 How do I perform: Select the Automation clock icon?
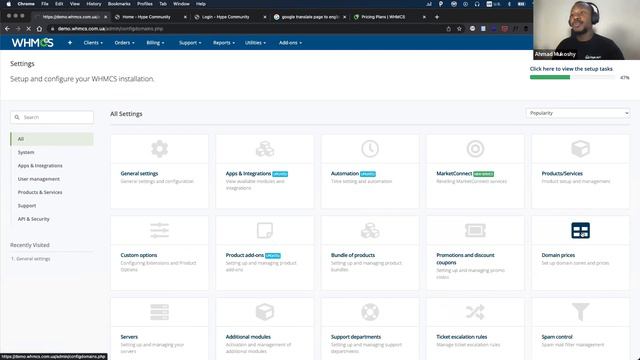370,149
